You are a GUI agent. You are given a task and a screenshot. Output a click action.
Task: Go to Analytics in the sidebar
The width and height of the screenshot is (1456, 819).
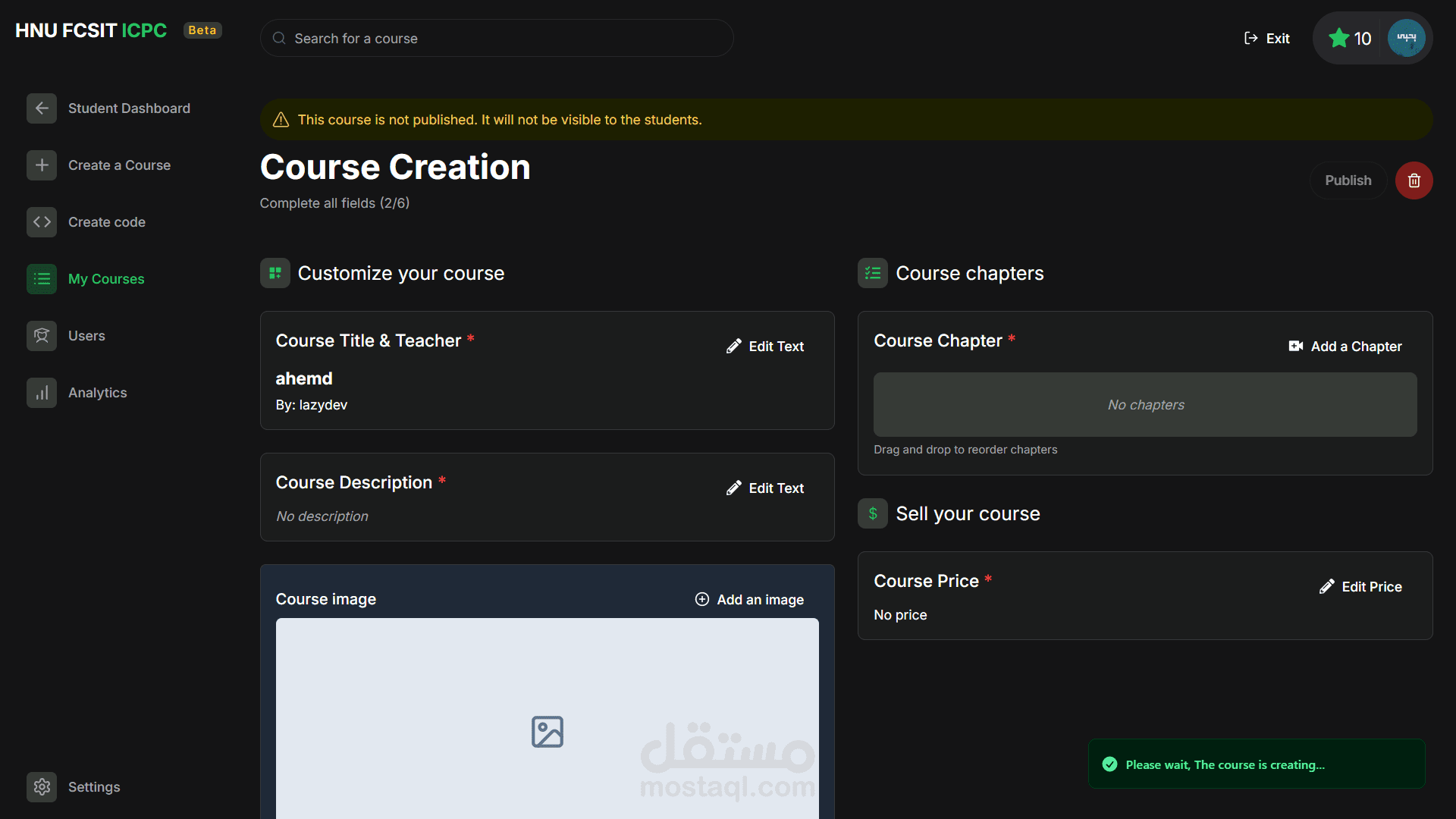[x=97, y=393]
